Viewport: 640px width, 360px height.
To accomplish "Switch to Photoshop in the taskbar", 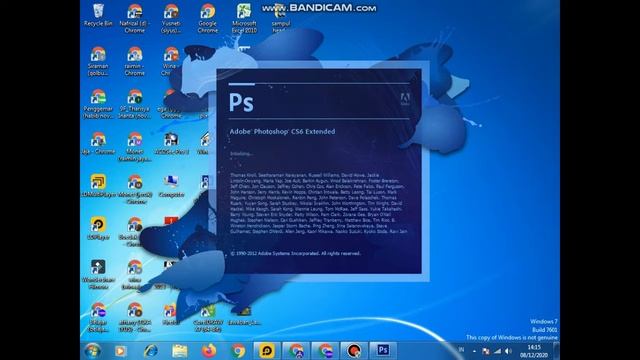I will pos(383,351).
